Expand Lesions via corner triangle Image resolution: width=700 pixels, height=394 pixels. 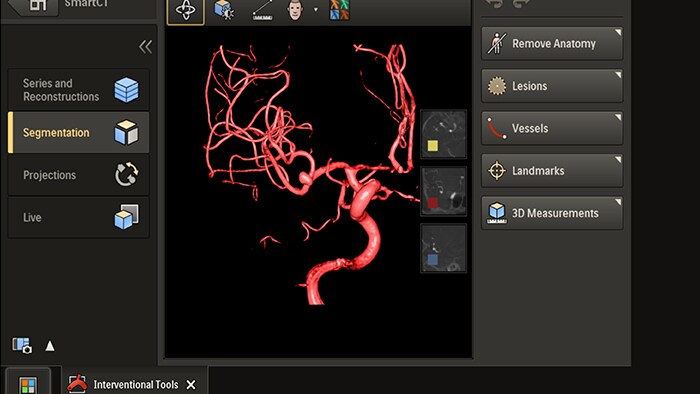(x=618, y=75)
